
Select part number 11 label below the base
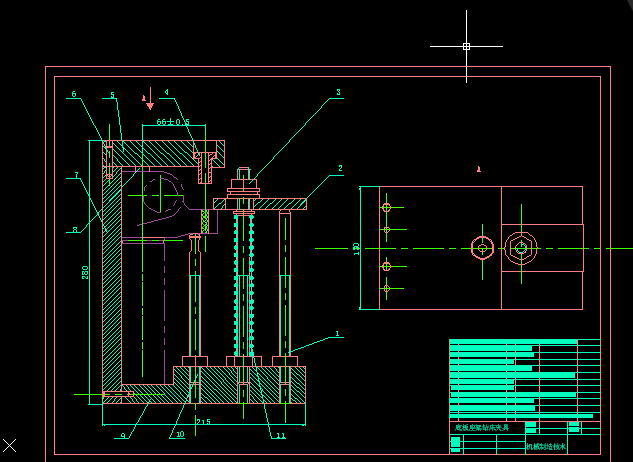coord(281,436)
